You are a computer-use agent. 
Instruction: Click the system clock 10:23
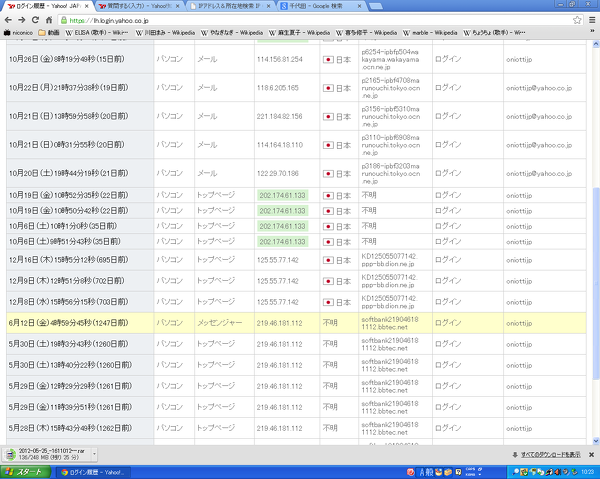click(587, 472)
